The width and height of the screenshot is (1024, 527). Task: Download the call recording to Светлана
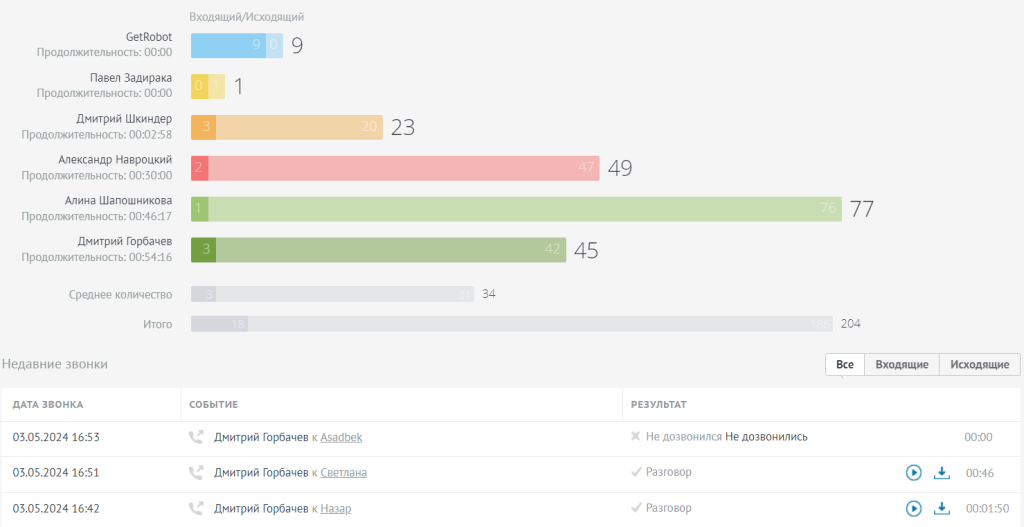pyautogui.click(x=941, y=472)
